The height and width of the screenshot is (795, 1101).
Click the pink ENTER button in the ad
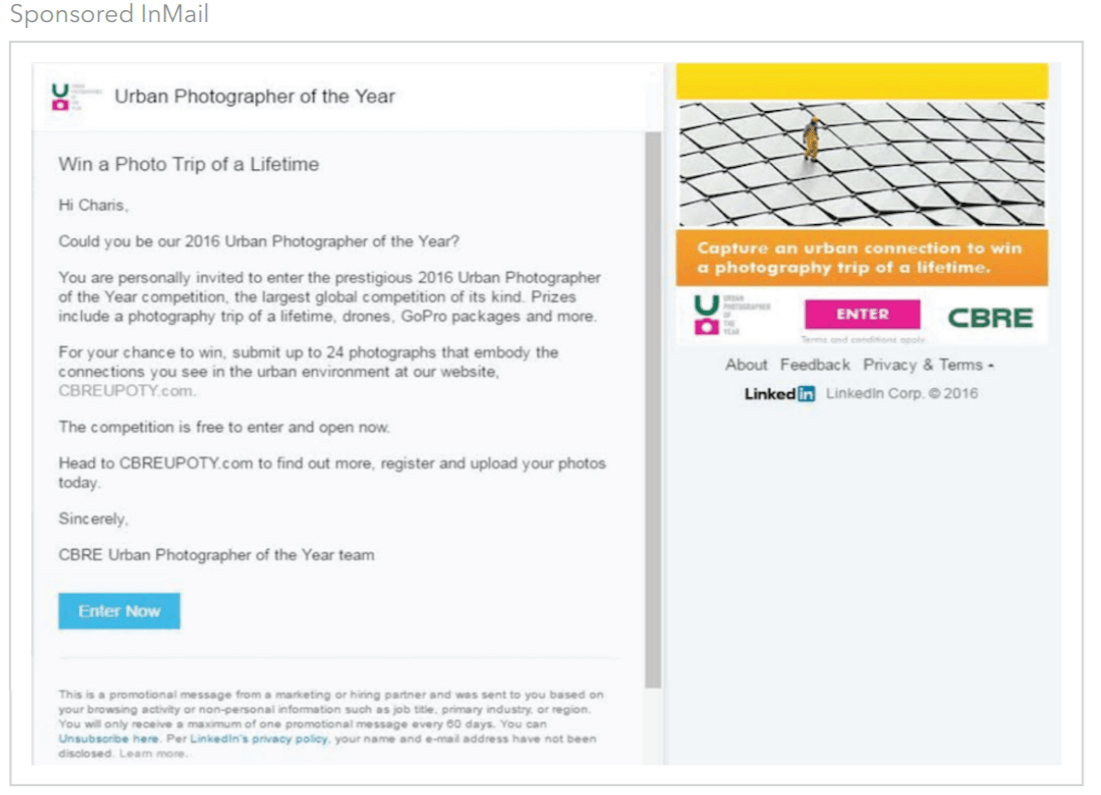coord(862,315)
